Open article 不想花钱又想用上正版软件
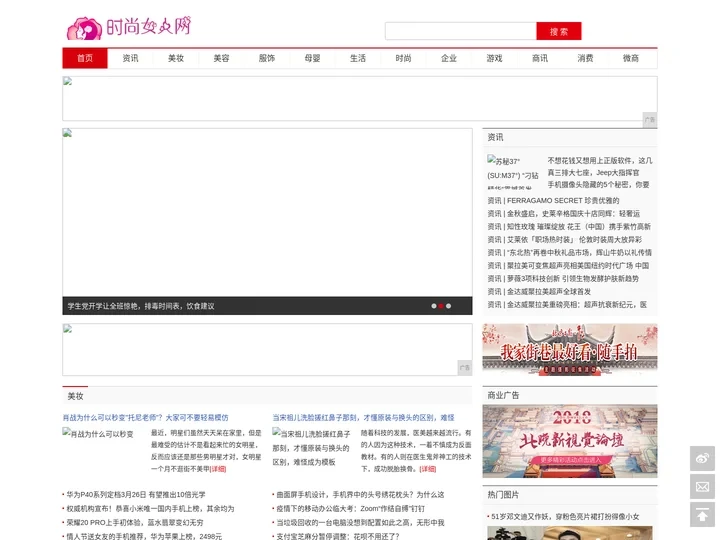 pyautogui.click(x=600, y=161)
